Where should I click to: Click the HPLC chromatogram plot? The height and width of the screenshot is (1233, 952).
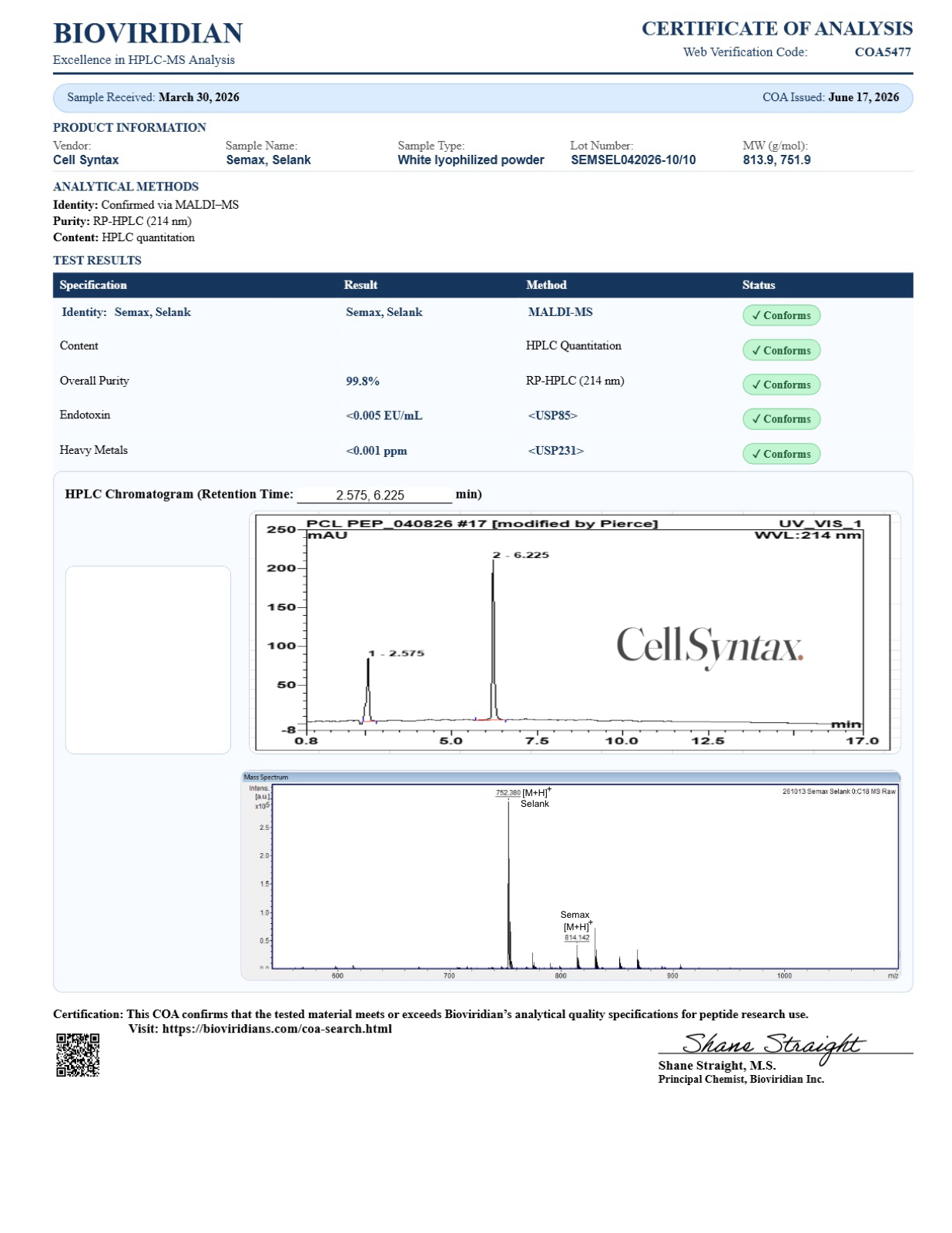(575, 632)
